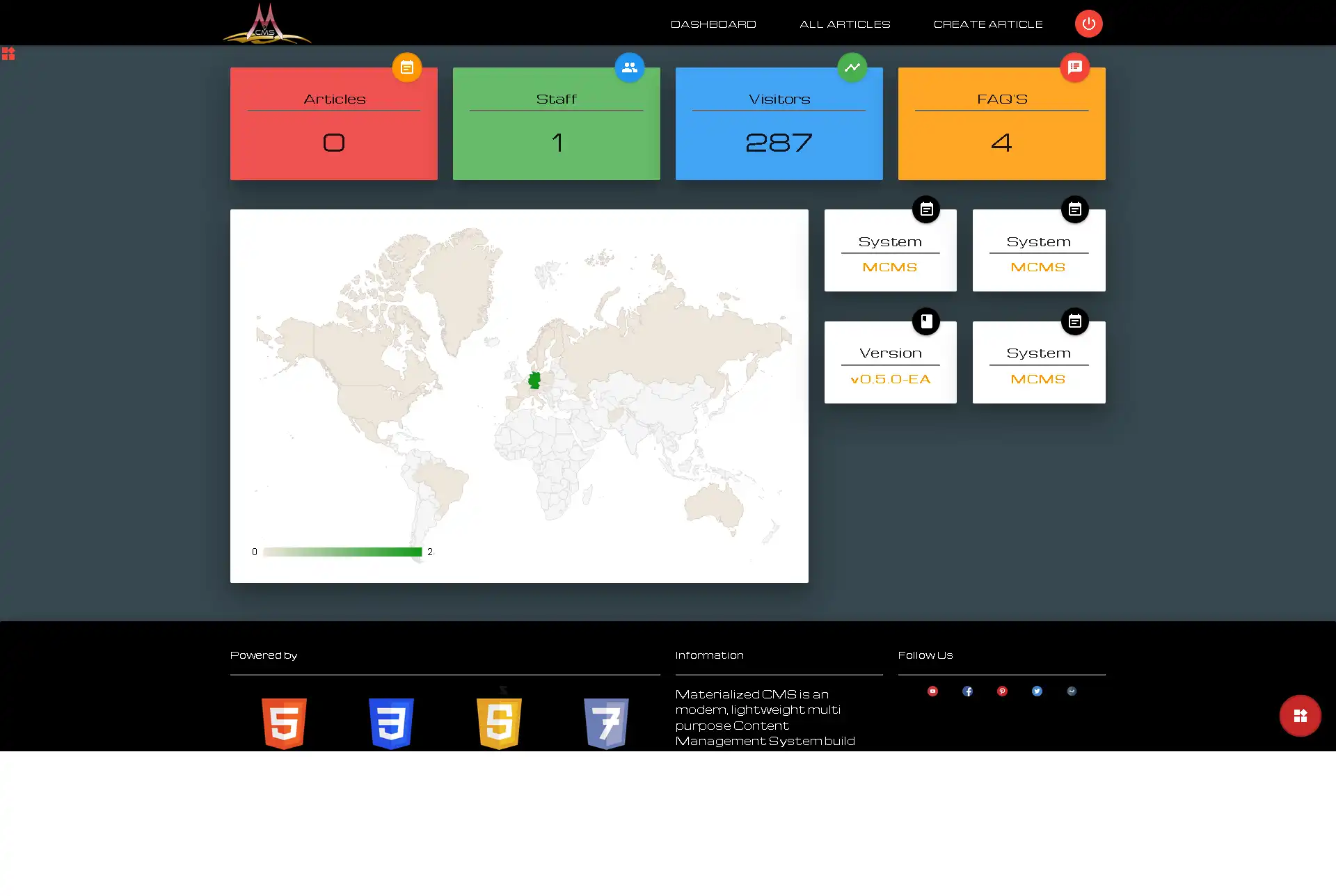Click the Facebook social follow icon

[968, 691]
